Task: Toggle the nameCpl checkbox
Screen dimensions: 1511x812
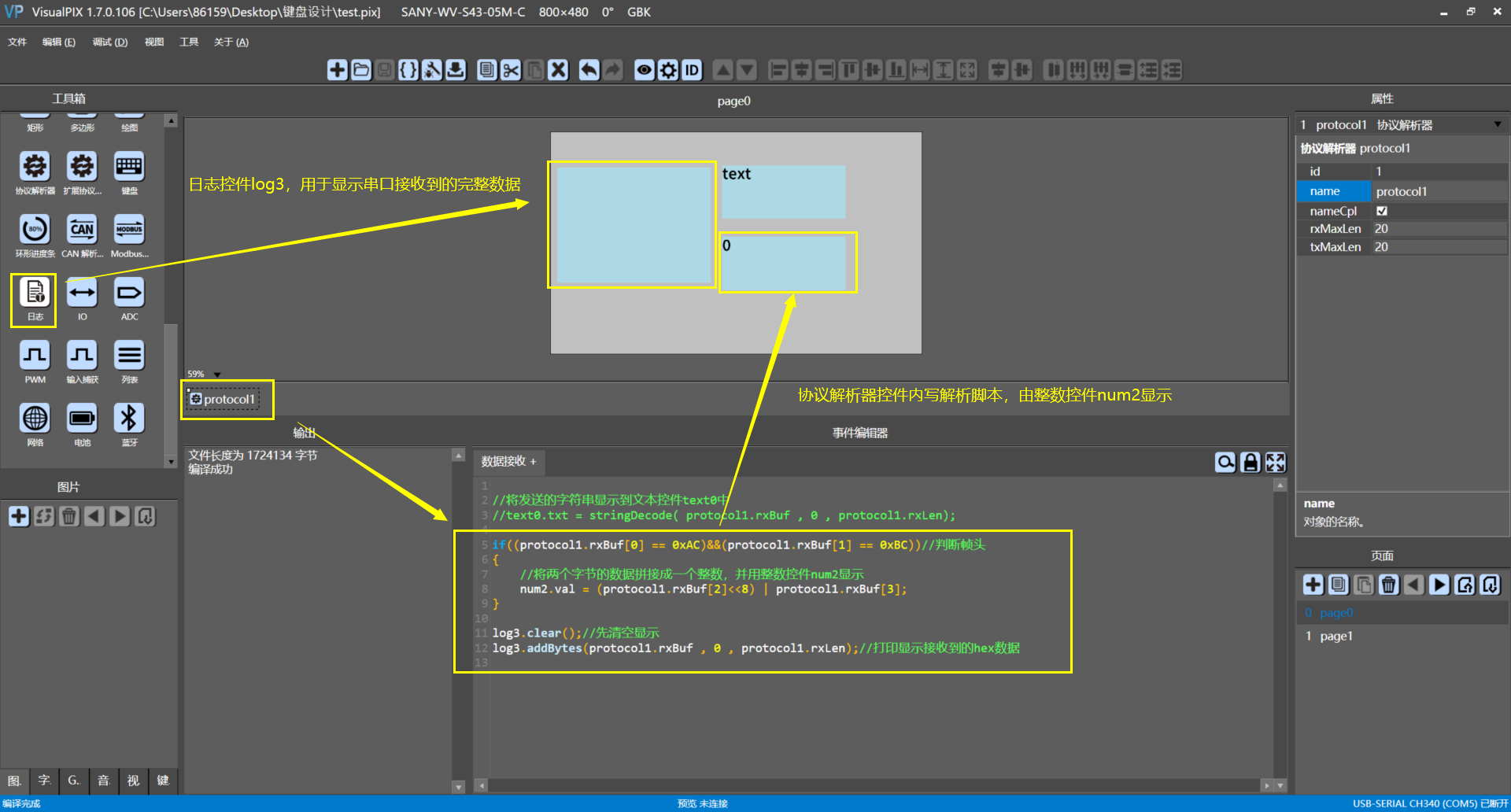Action: [x=1382, y=211]
